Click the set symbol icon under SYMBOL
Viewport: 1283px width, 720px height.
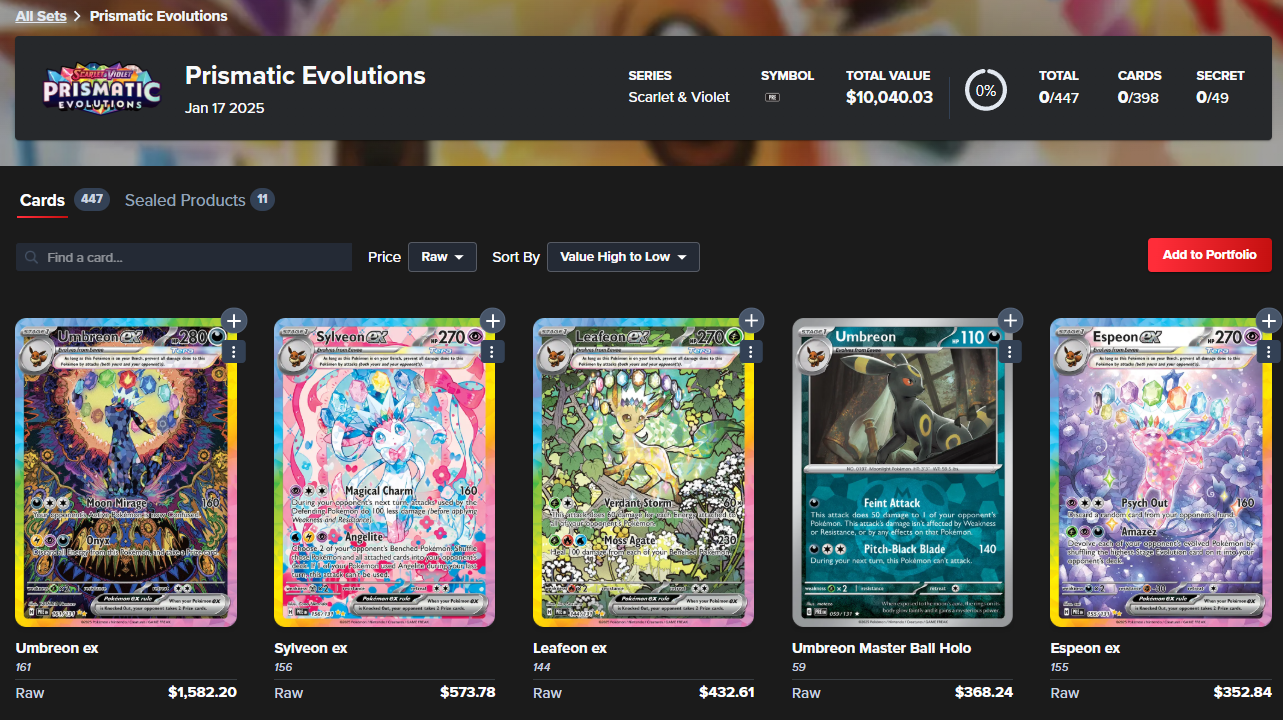(x=772, y=98)
